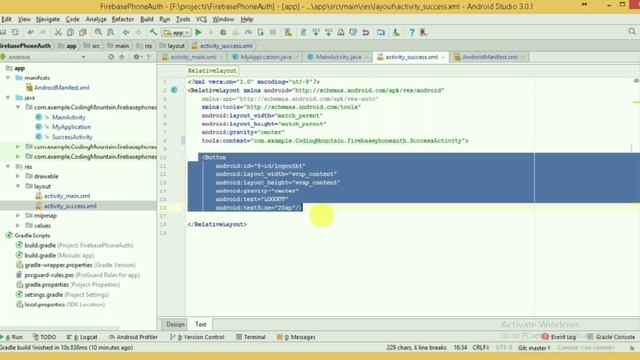Click the Help question mark icon
The image size is (640, 360).
(411, 32)
